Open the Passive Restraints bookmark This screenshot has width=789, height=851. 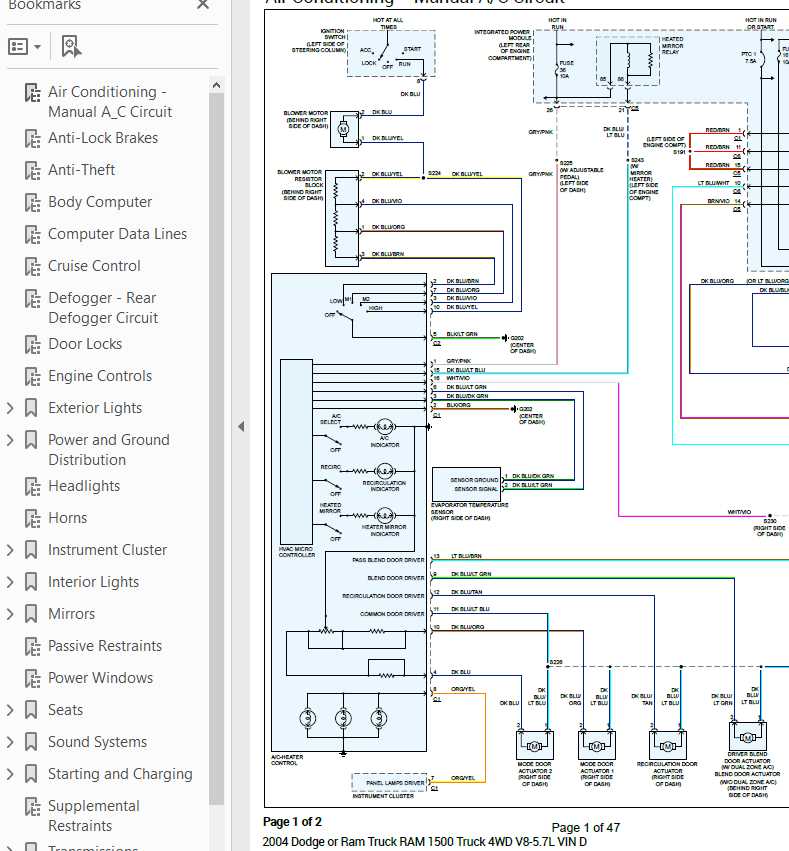click(105, 646)
